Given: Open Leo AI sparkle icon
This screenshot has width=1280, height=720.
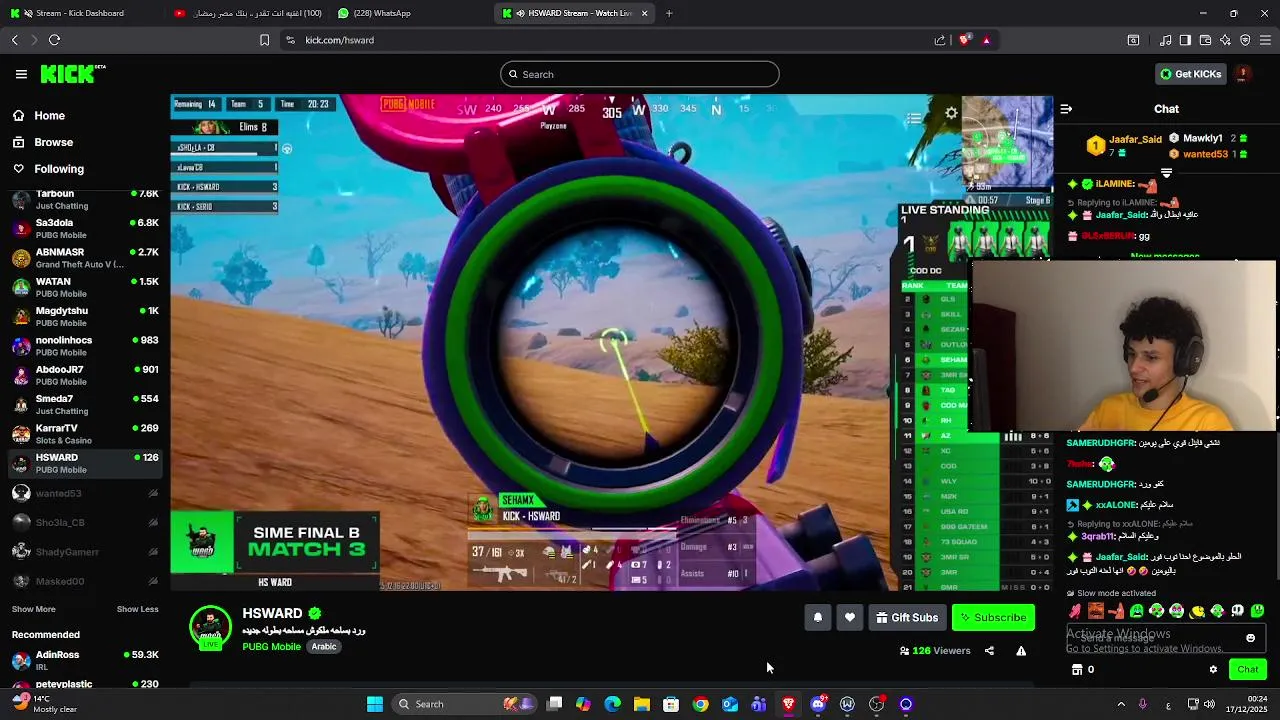Looking at the screenshot, I should [1225, 40].
